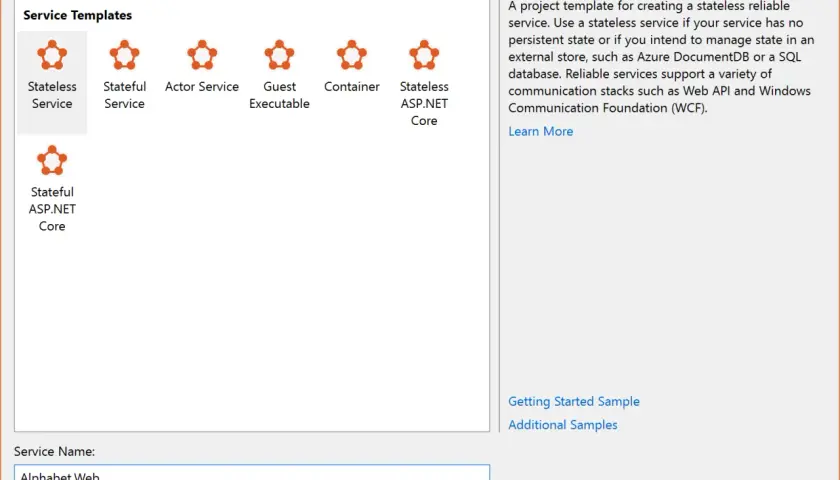Click the 'Stateful Service' text label
This screenshot has height=480, width=840.
[124, 95]
